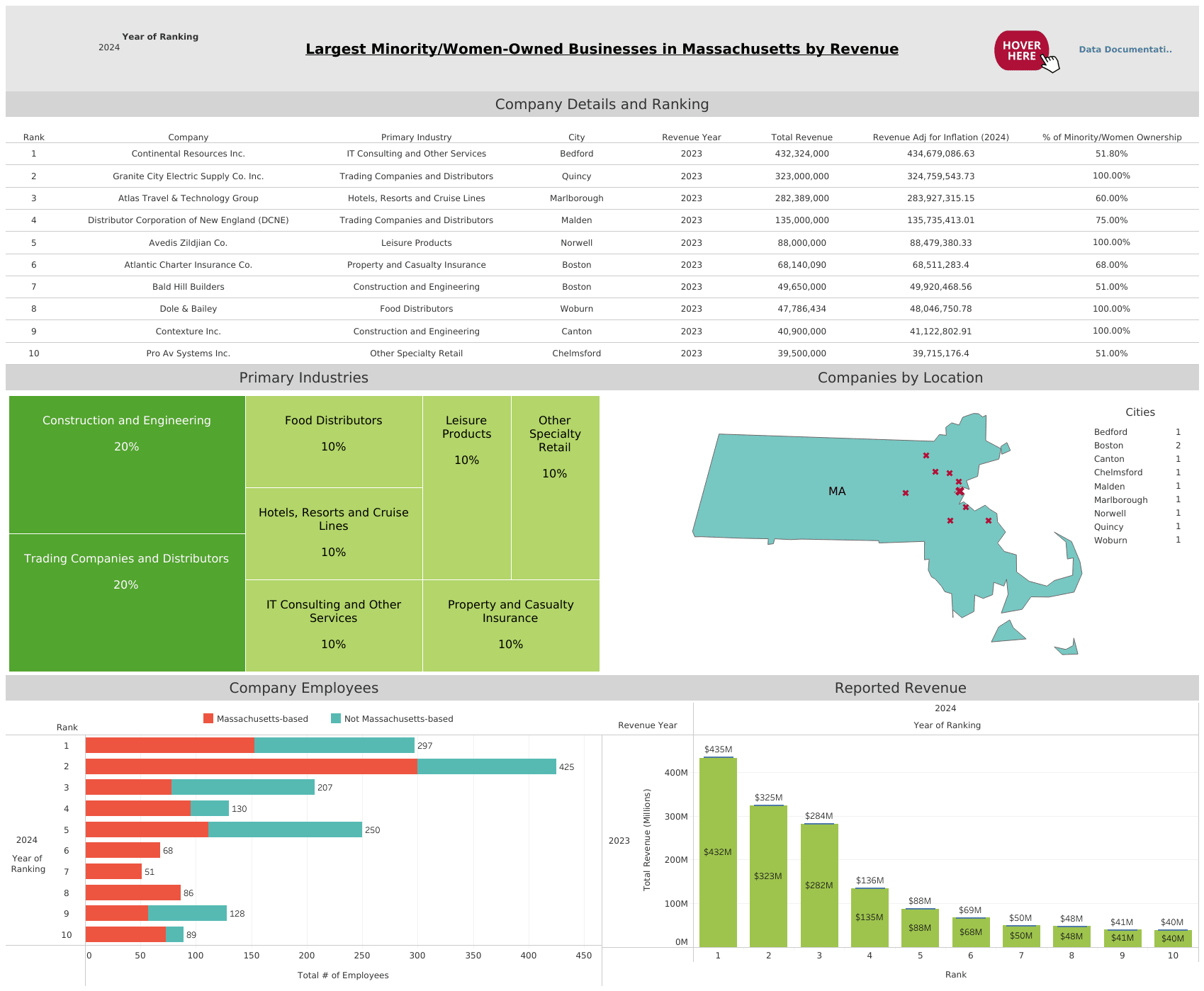Click Canton in the Cities list
The width and height of the screenshot is (1204, 991).
coord(1109,459)
